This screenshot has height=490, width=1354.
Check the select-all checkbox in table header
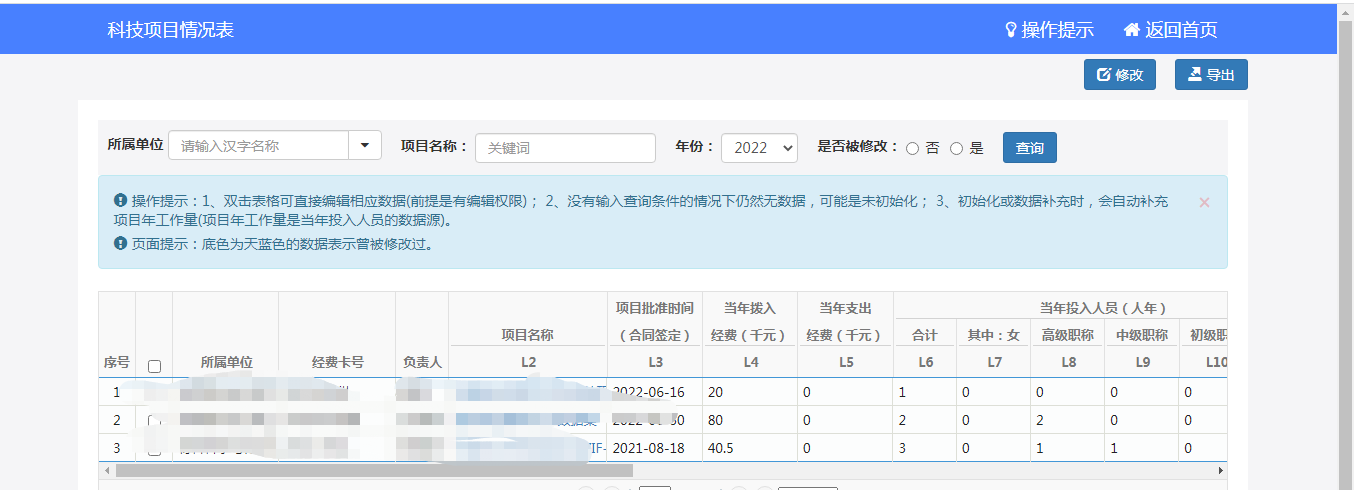pos(154,366)
